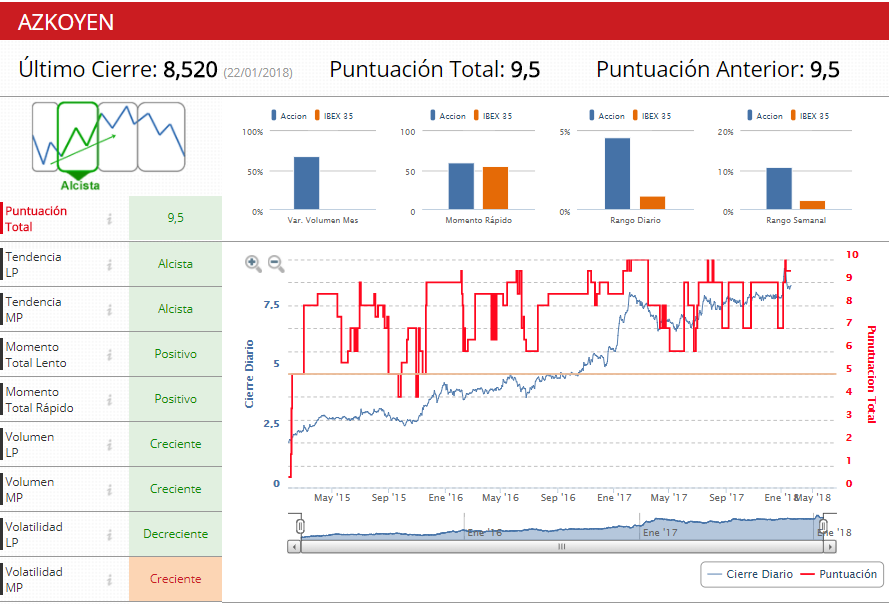Image resolution: width=891 pixels, height=604 pixels.
Task: Click the Puntuación Anterior: 9,5 text
Action: (718, 69)
